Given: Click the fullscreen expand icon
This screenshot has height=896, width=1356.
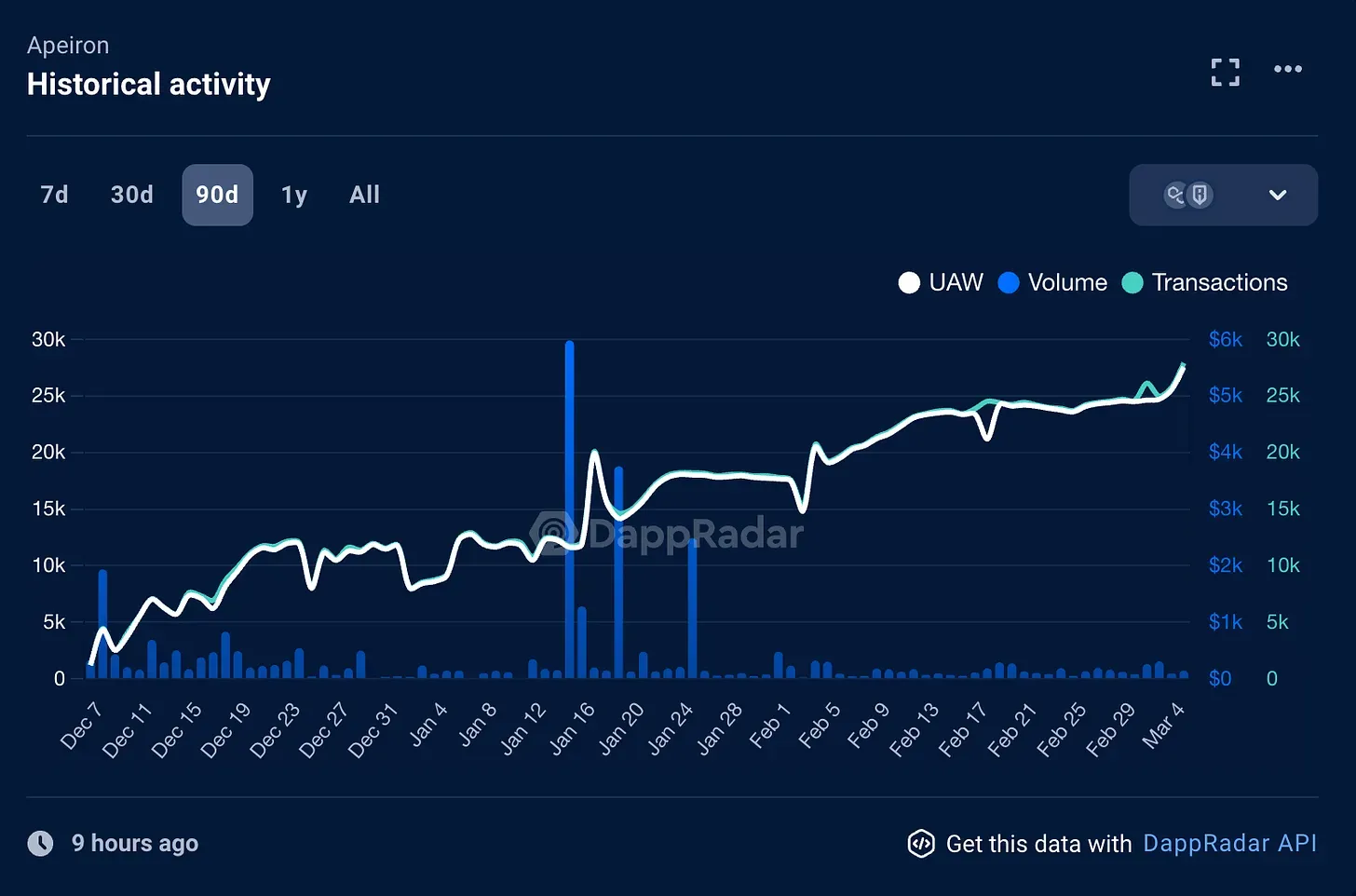Looking at the screenshot, I should (x=1226, y=72).
